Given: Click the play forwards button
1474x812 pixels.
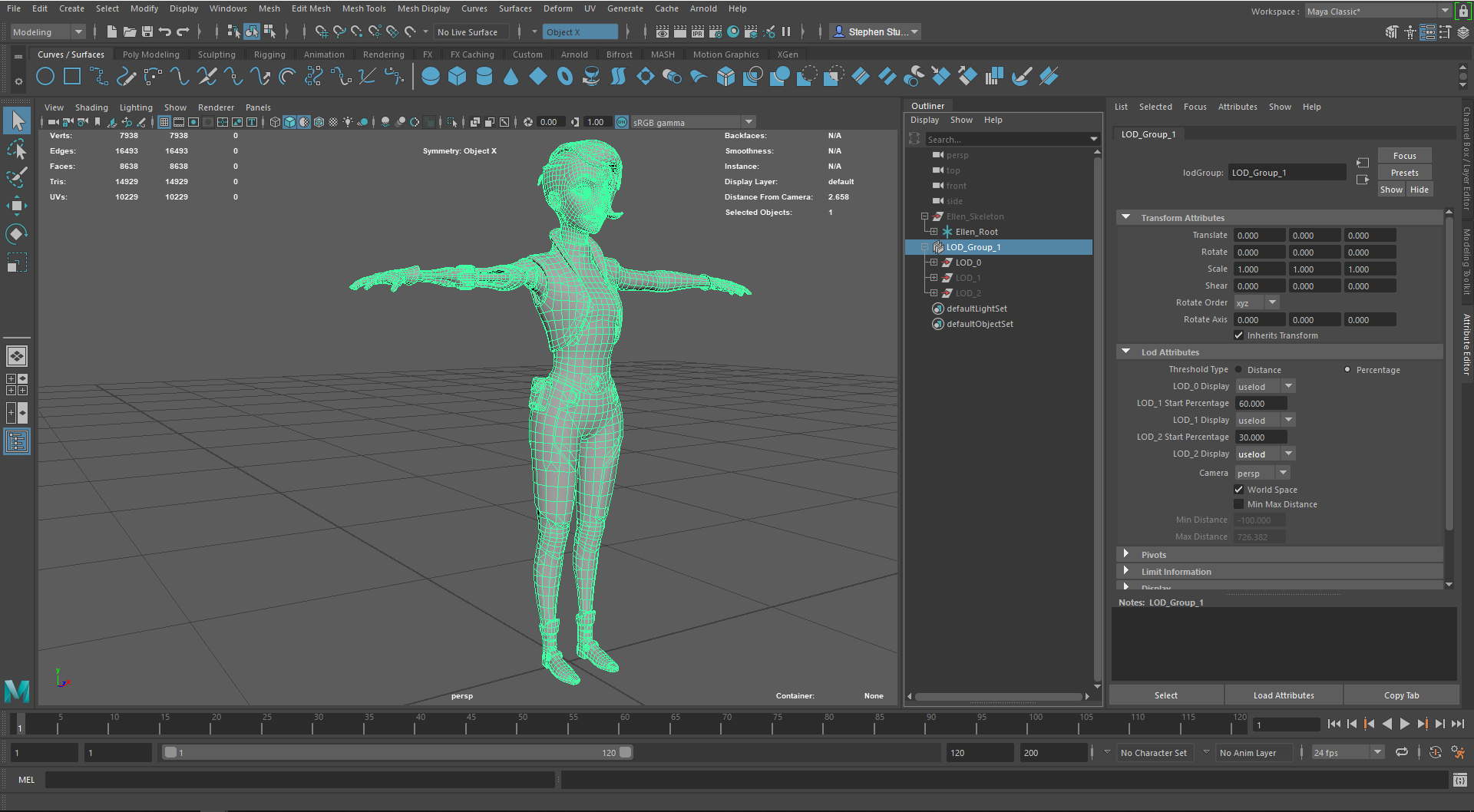Looking at the screenshot, I should click(1404, 724).
